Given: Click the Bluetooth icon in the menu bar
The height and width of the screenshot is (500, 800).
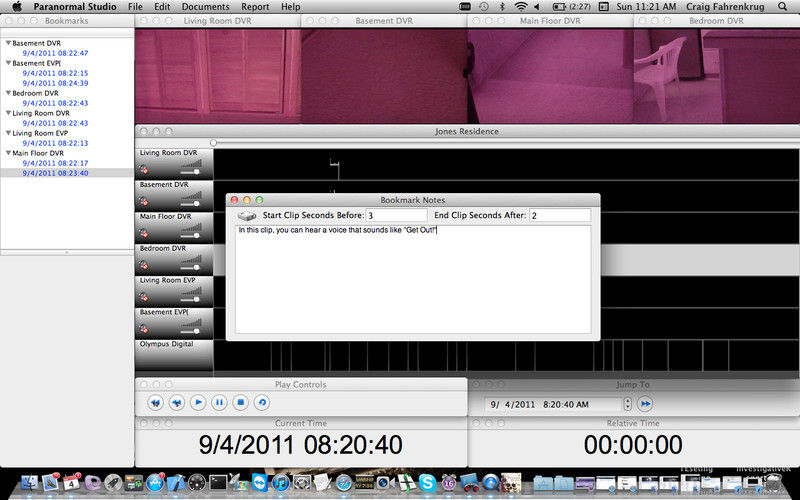Looking at the screenshot, I should [x=502, y=7].
